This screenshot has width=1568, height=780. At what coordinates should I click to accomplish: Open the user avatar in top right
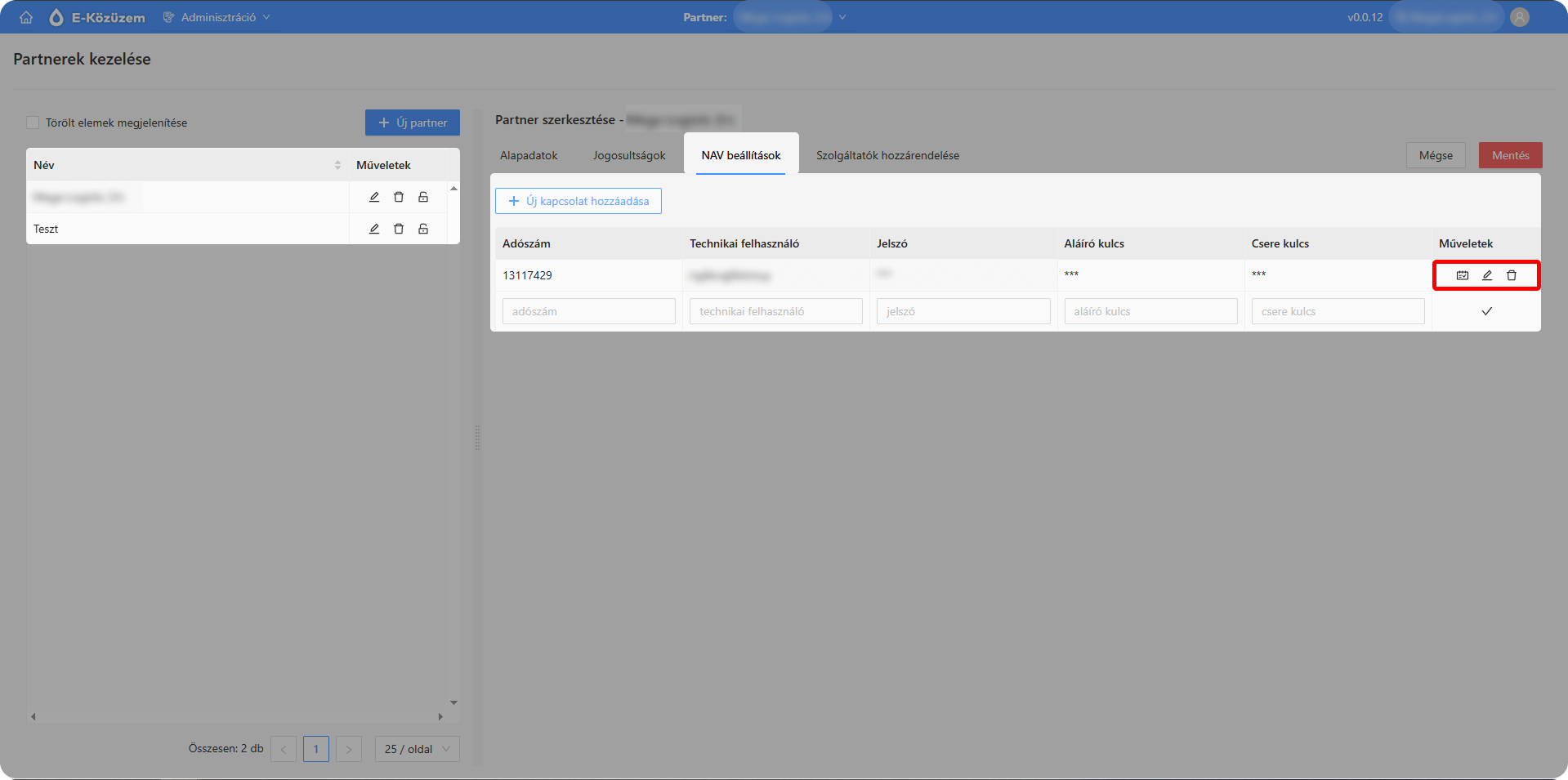pyautogui.click(x=1520, y=17)
